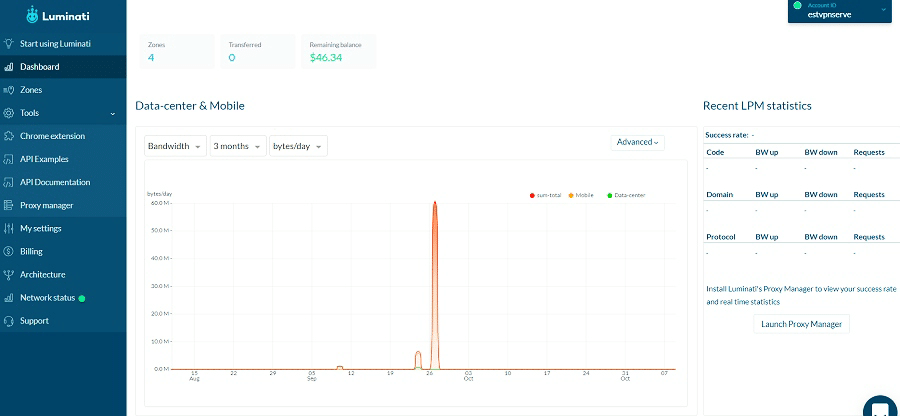Click the server icon beside Proxy manager
The image size is (900, 416).
tap(9, 205)
